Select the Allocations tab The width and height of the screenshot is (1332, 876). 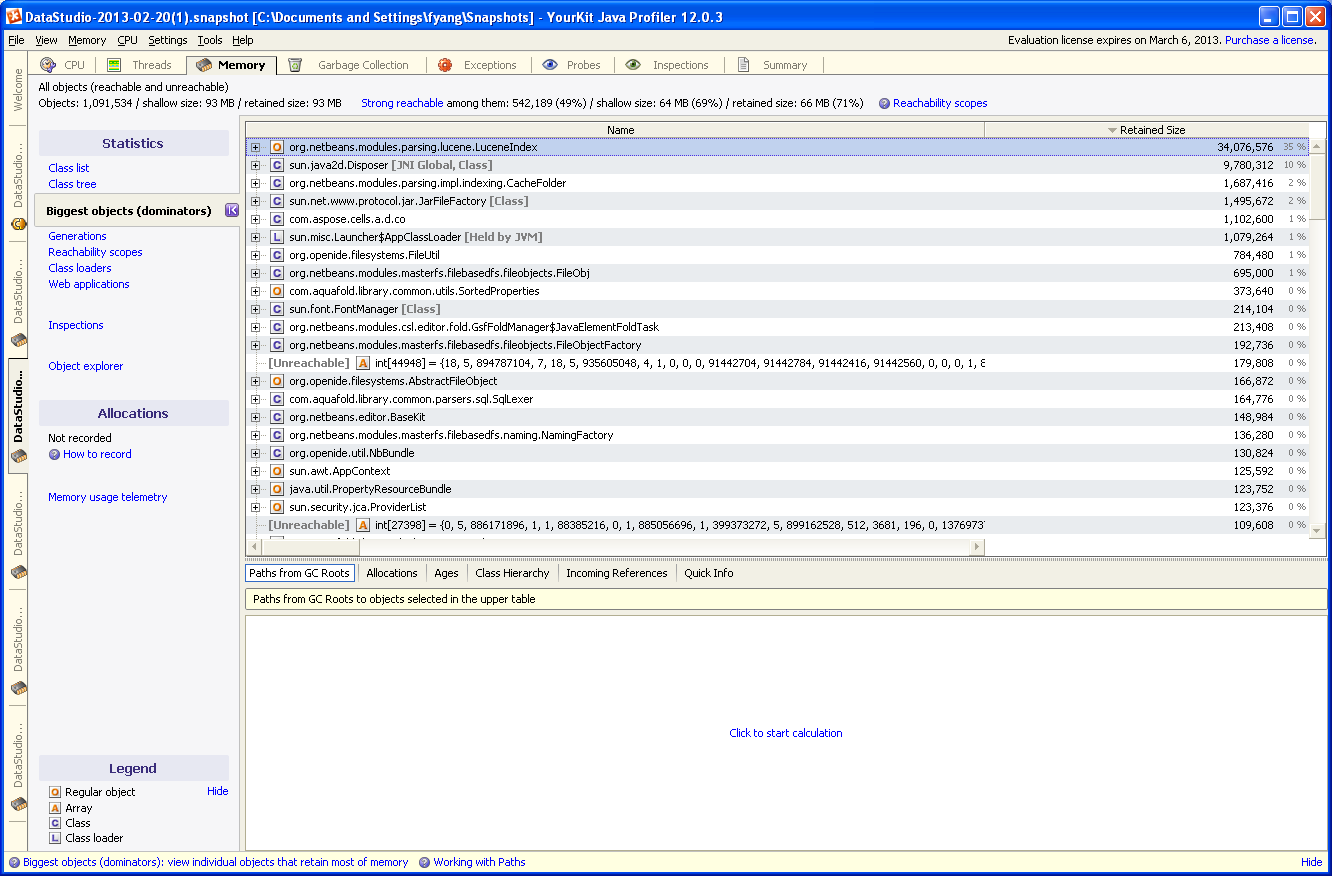point(392,573)
